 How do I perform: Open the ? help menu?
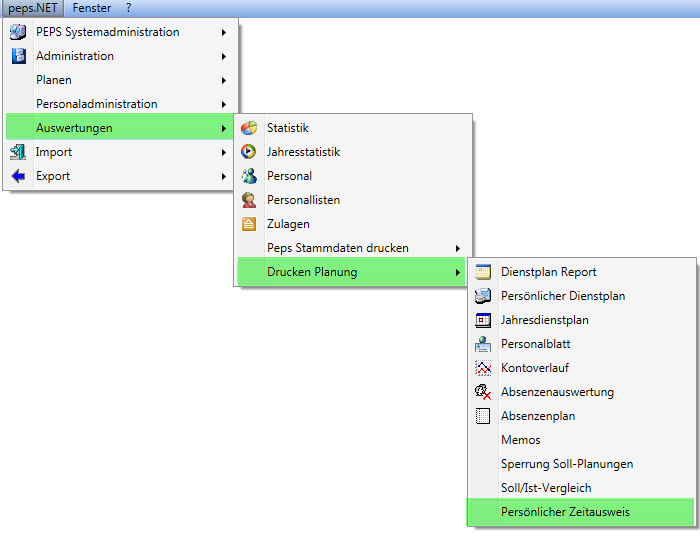point(129,8)
